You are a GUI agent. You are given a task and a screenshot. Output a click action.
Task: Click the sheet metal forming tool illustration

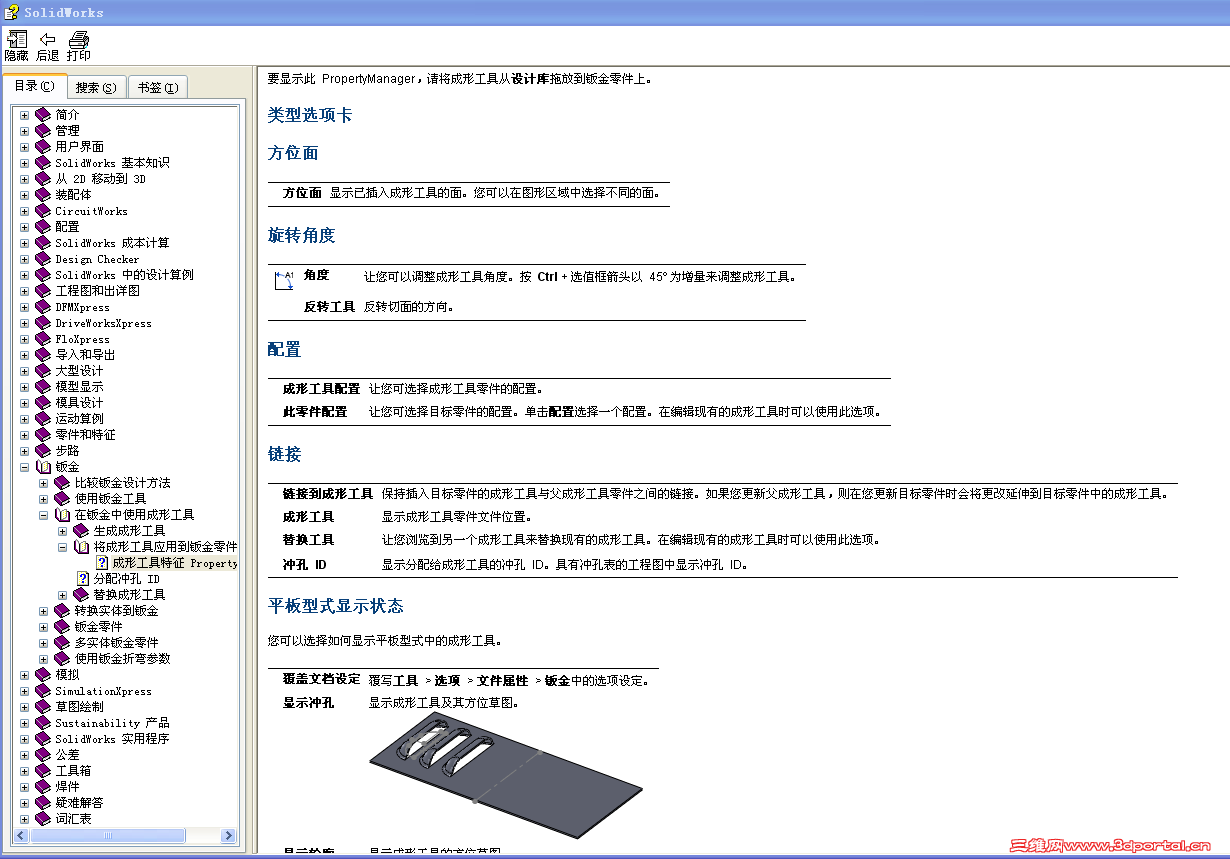tap(504, 775)
